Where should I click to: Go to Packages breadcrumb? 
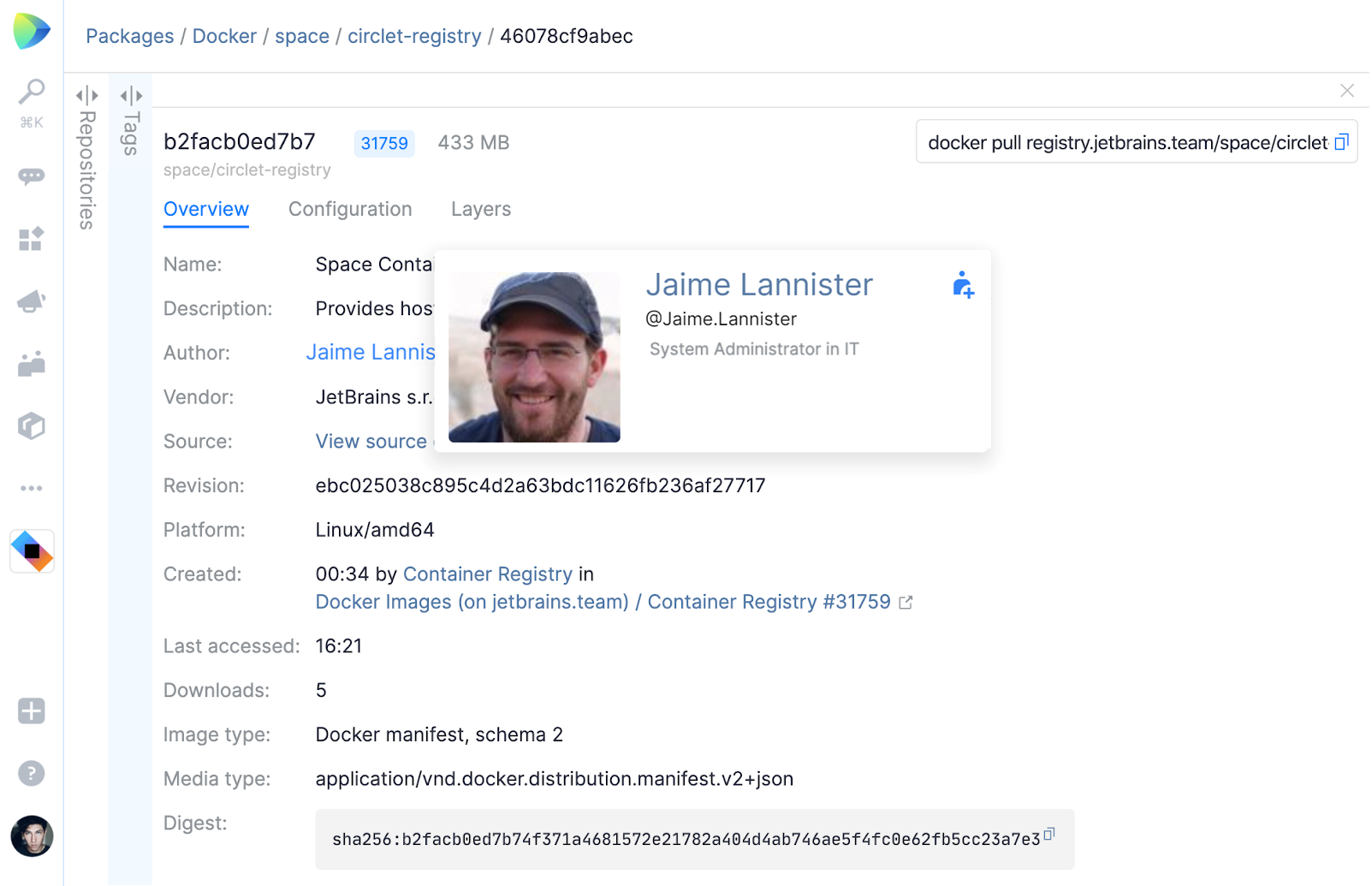click(x=129, y=36)
